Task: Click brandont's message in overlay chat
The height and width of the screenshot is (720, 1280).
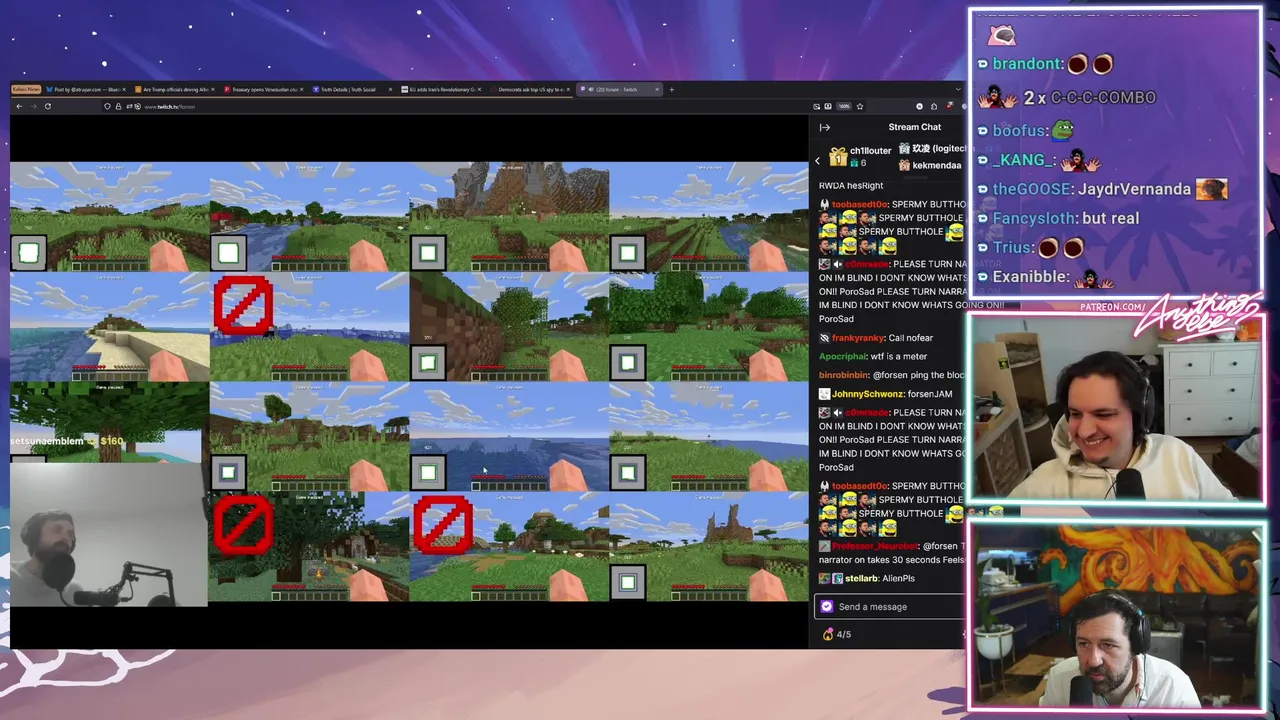Action: 1046,64
